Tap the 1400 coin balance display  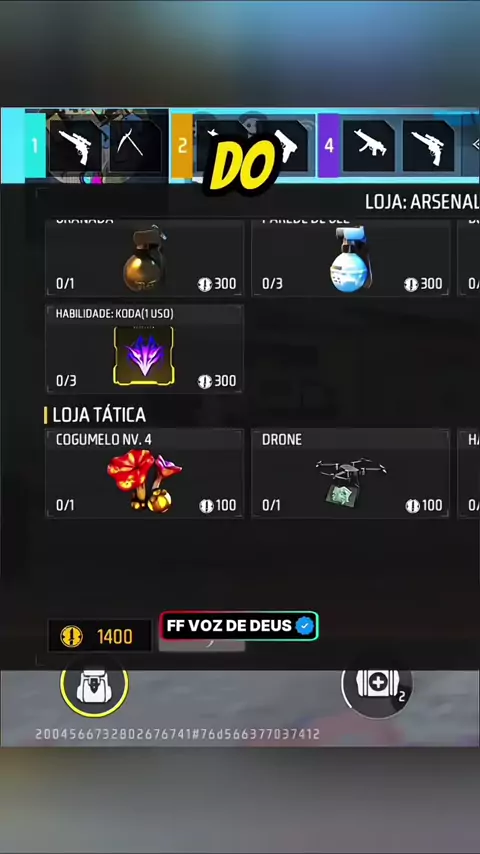(100, 636)
